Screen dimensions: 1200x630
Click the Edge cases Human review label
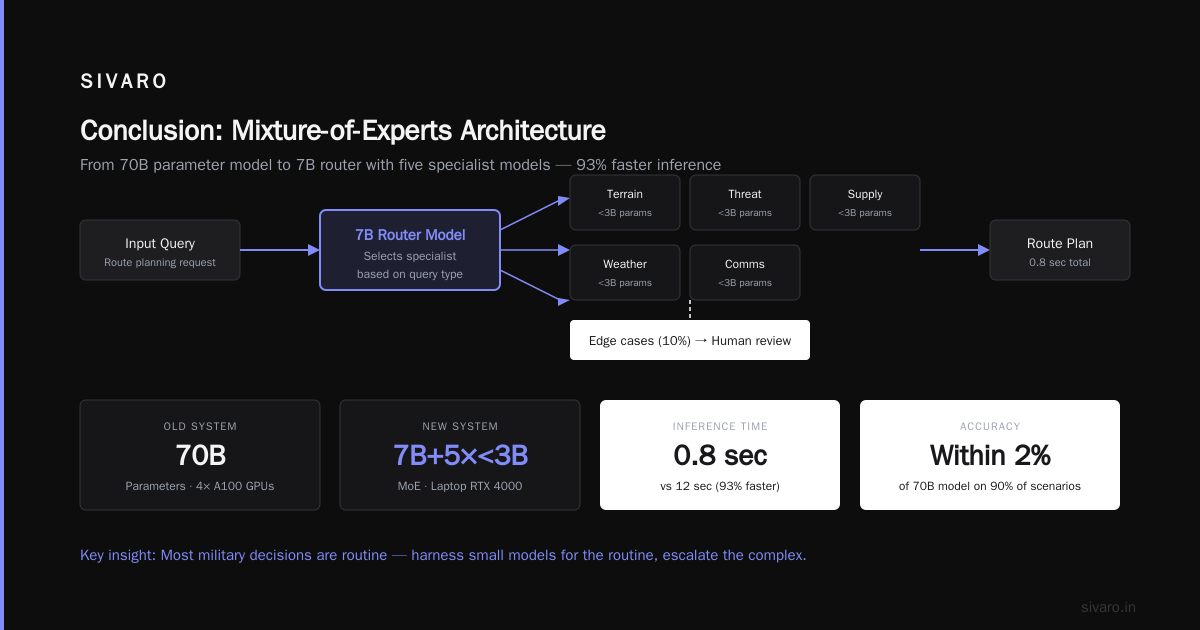(x=690, y=340)
